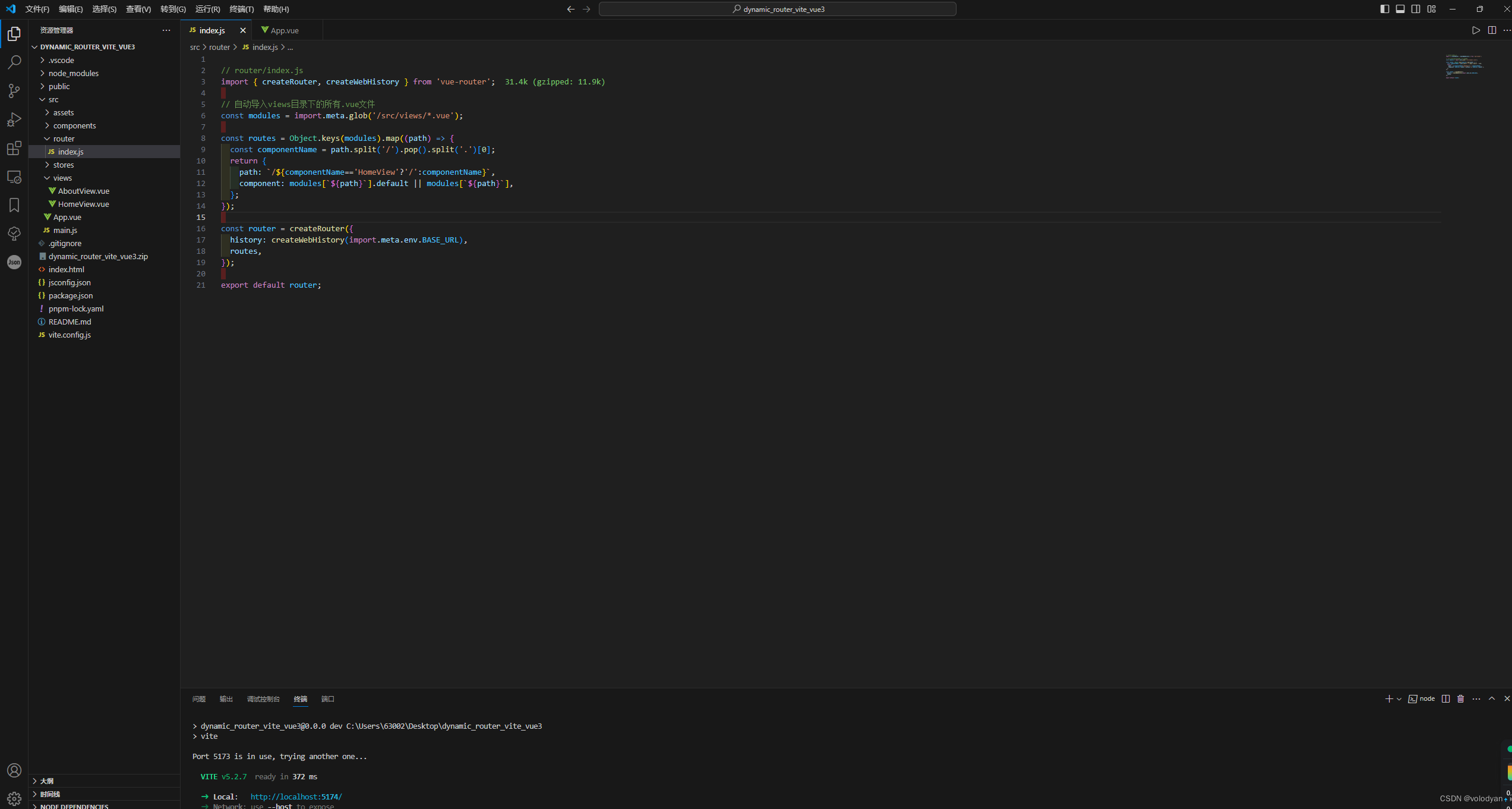The height and width of the screenshot is (809, 1512).
Task: Select the App.vue tab
Action: click(285, 30)
